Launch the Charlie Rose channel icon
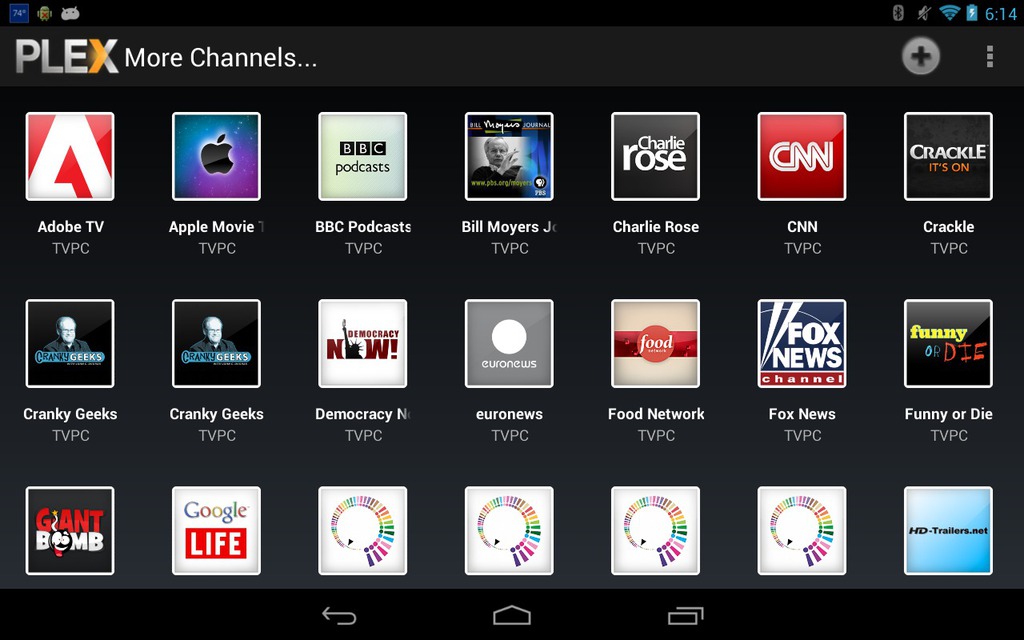 pyautogui.click(x=655, y=156)
